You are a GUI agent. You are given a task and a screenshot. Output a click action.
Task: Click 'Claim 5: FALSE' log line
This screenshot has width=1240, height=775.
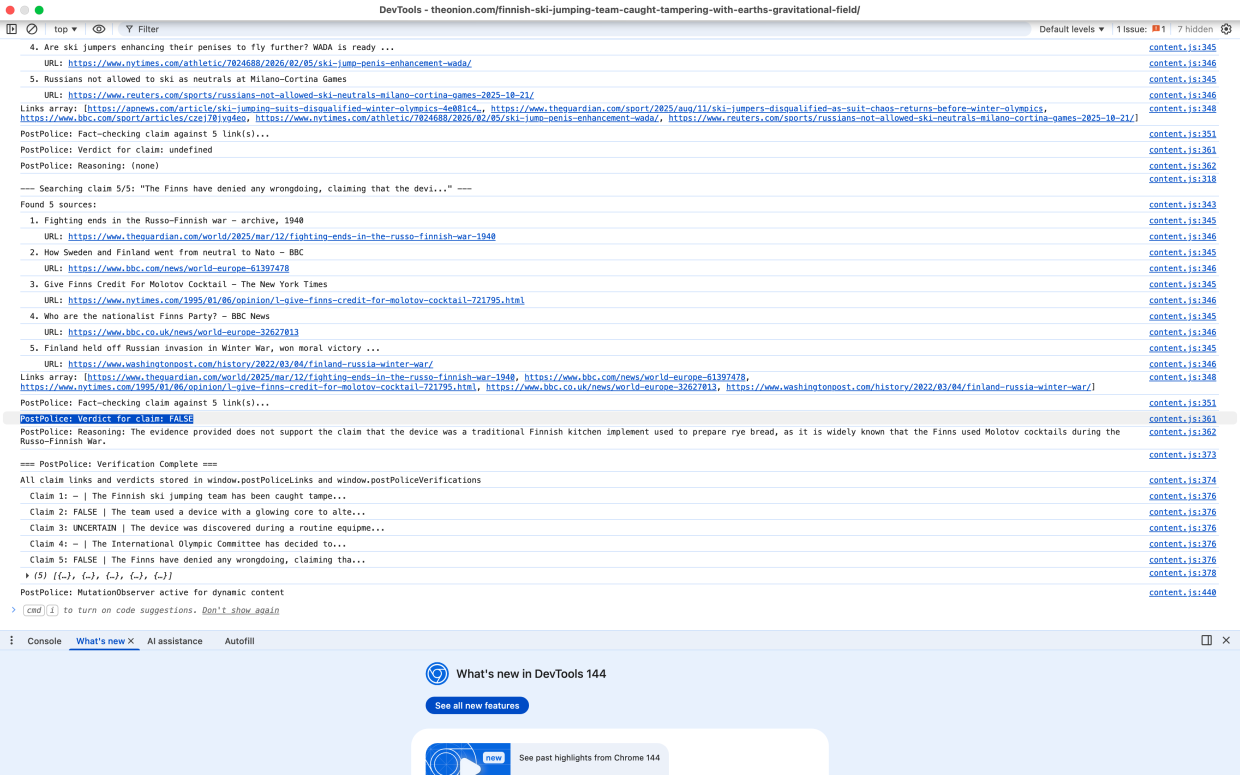click(198, 560)
